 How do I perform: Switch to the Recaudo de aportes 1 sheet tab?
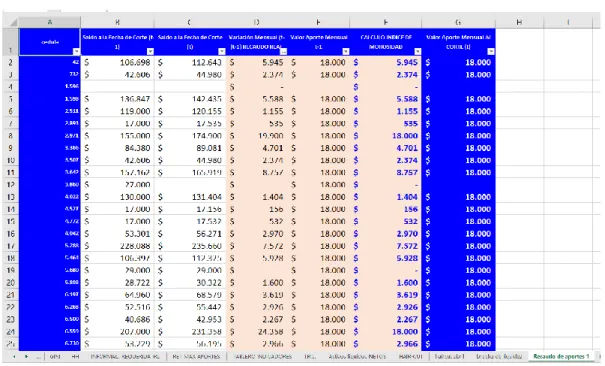click(561, 356)
